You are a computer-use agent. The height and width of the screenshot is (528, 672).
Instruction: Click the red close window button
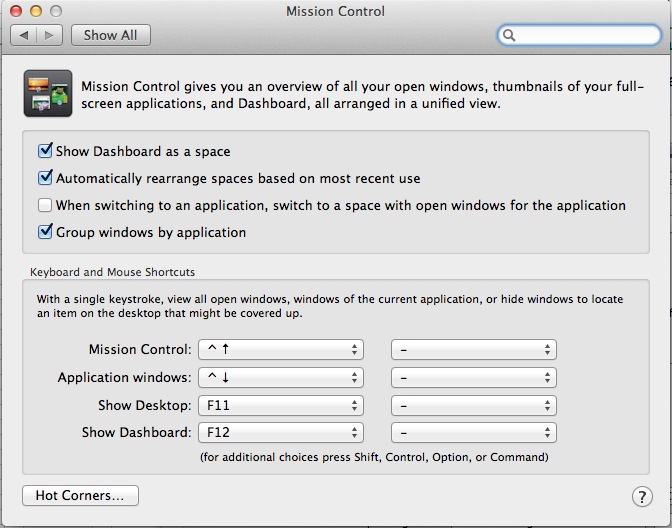(x=16, y=11)
